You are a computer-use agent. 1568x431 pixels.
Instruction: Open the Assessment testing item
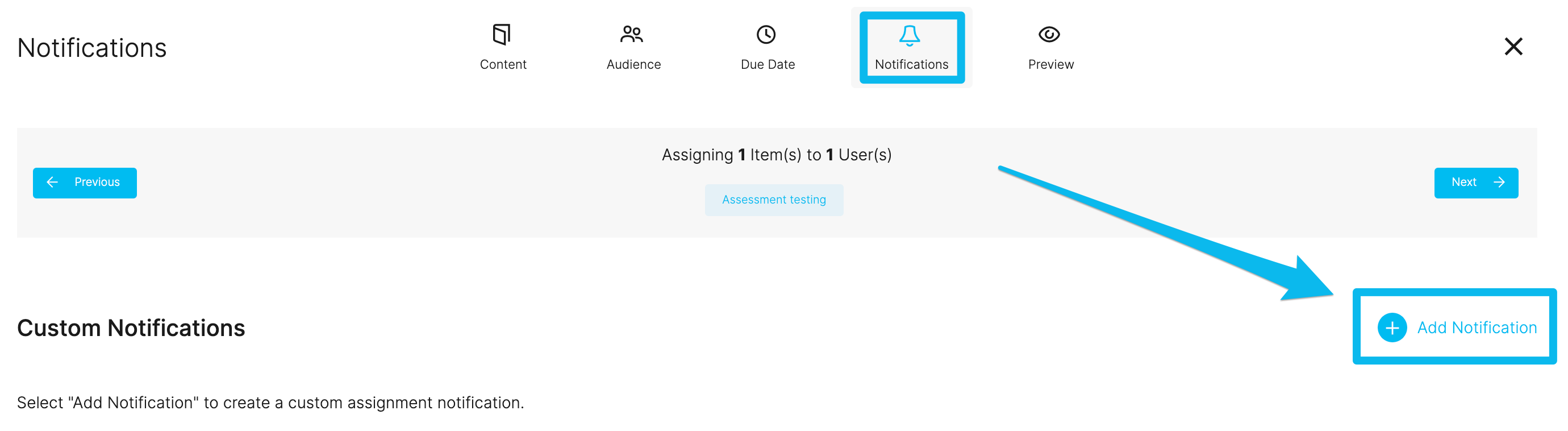pos(774,200)
